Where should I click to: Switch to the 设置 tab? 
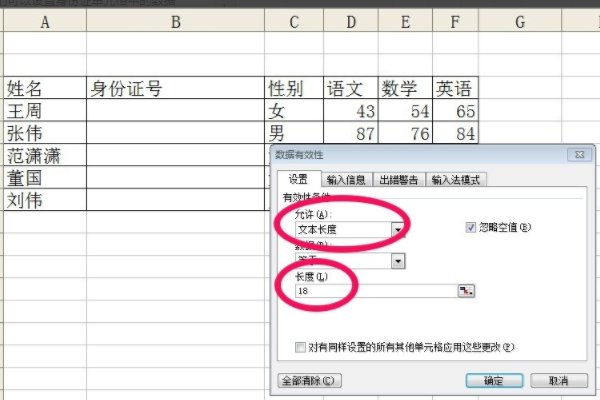298,179
